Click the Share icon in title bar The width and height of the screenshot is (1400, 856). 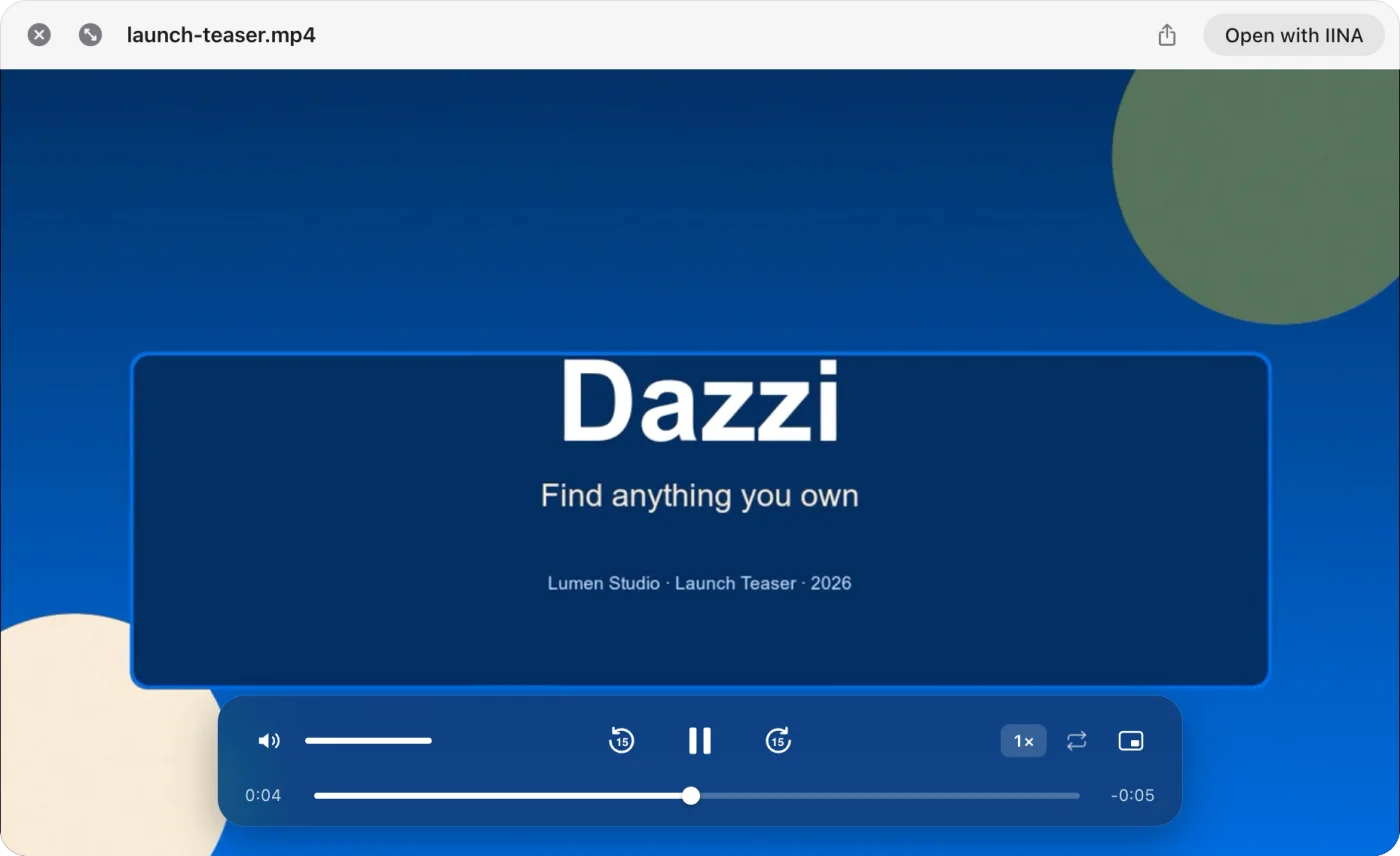click(1167, 35)
